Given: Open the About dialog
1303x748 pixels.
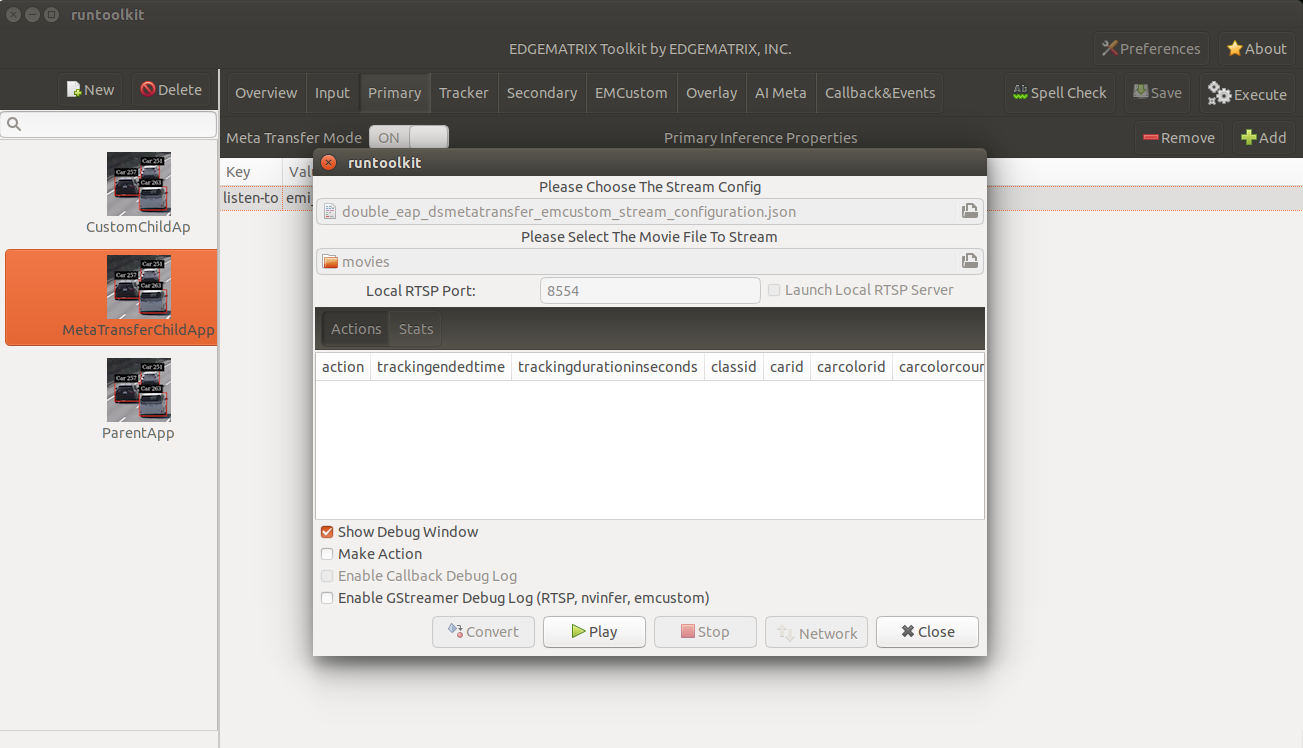Looking at the screenshot, I should tap(1257, 49).
